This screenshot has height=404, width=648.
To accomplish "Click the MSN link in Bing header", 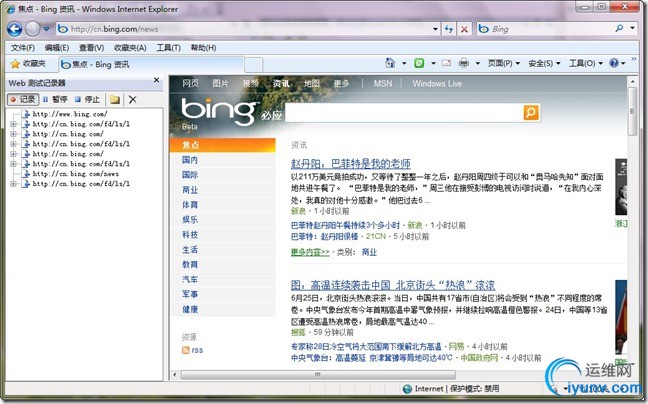I will (x=383, y=83).
